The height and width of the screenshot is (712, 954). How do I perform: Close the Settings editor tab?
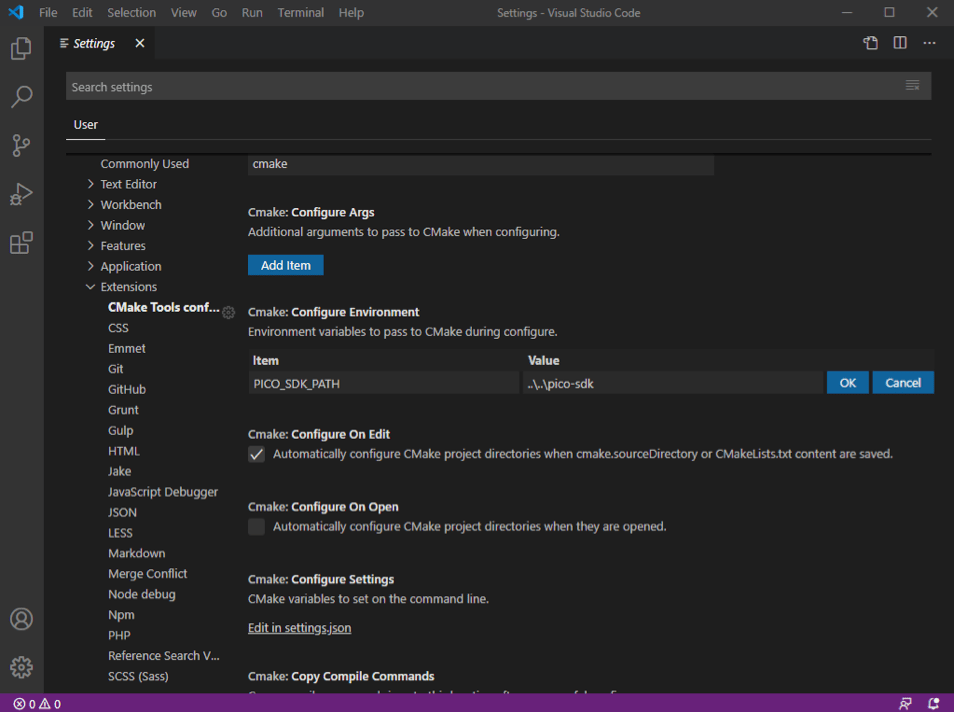[x=140, y=43]
